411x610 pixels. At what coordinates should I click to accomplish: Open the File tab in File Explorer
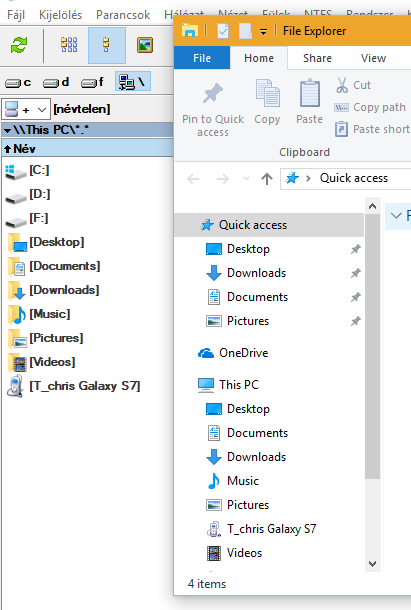pos(202,58)
